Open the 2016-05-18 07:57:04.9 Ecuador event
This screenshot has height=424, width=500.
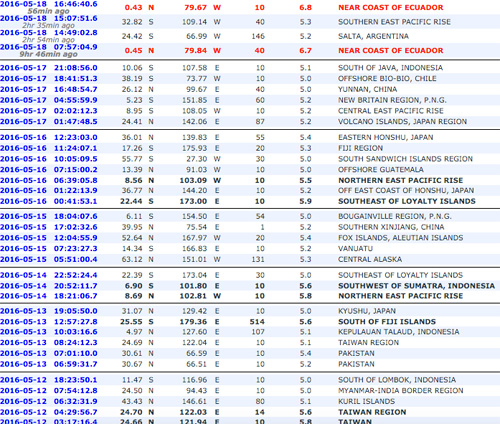pos(49,47)
